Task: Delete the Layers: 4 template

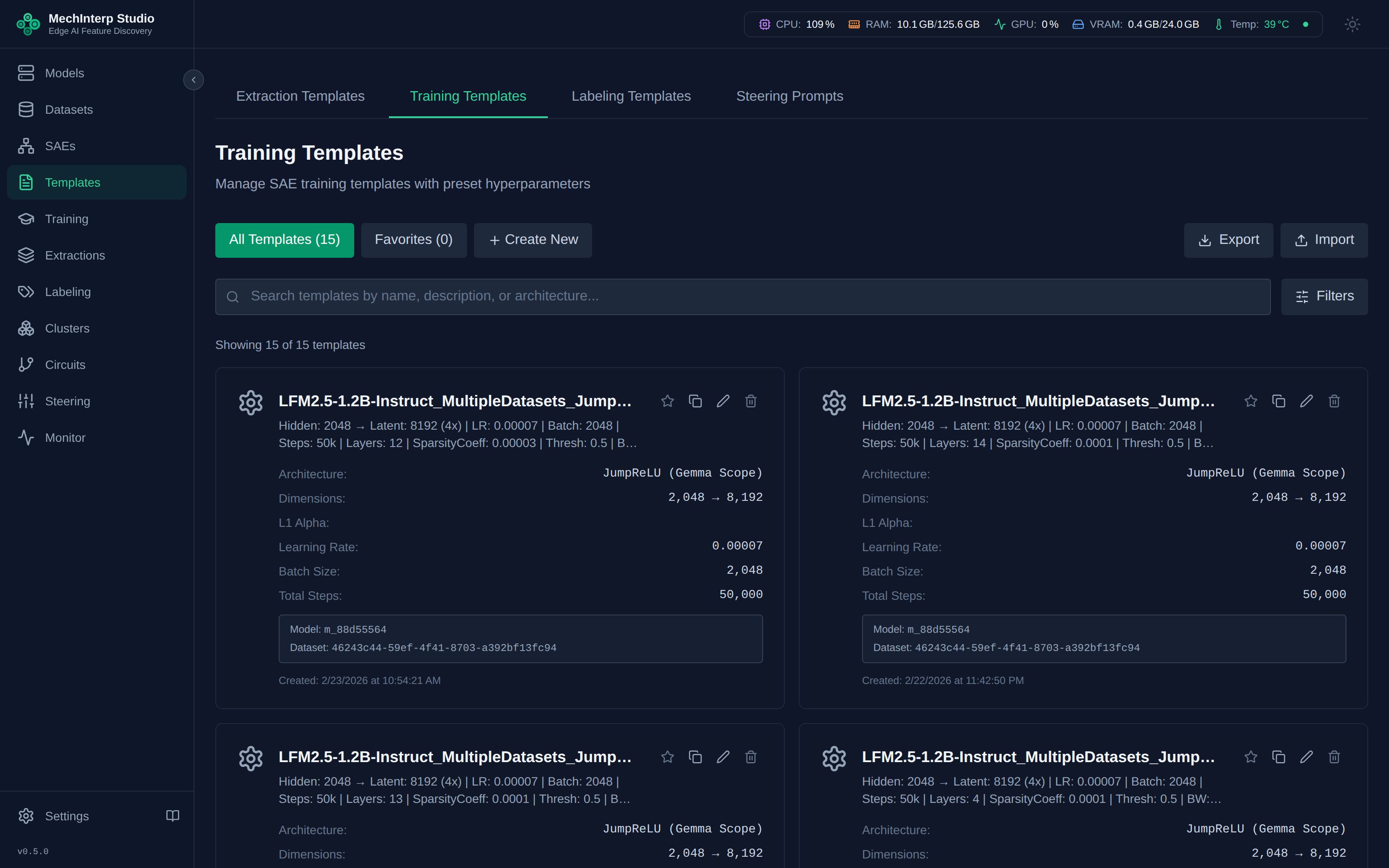Action: tap(1334, 756)
